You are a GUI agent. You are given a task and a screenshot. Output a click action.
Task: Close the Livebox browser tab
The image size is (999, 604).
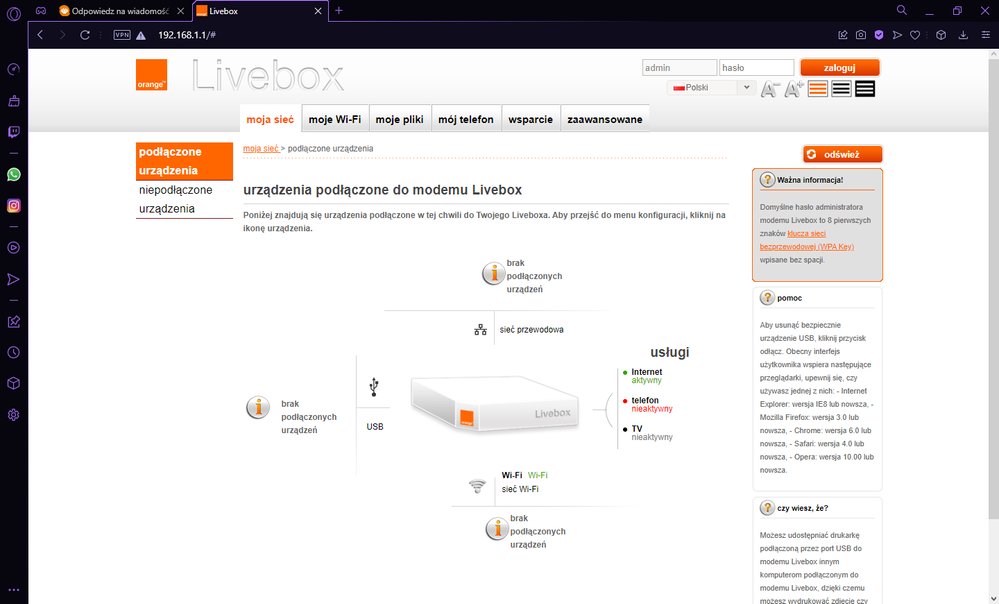(318, 11)
